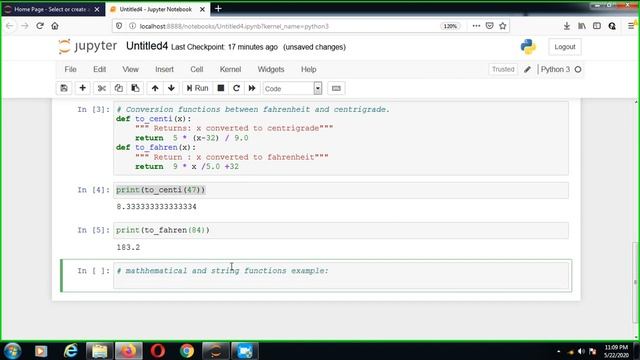Viewport: 640px width, 360px height.
Task: Open the Firefox hamburger menu
Action: point(631,26)
